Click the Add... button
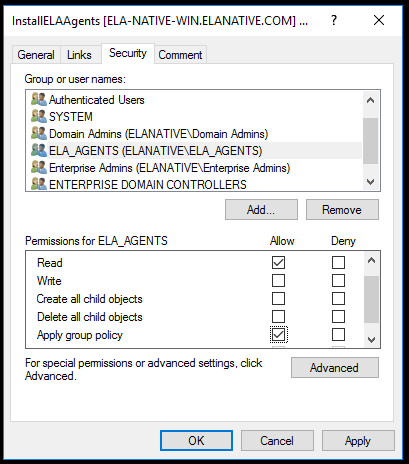Screen dimensions: 409x464 [x=261, y=210]
